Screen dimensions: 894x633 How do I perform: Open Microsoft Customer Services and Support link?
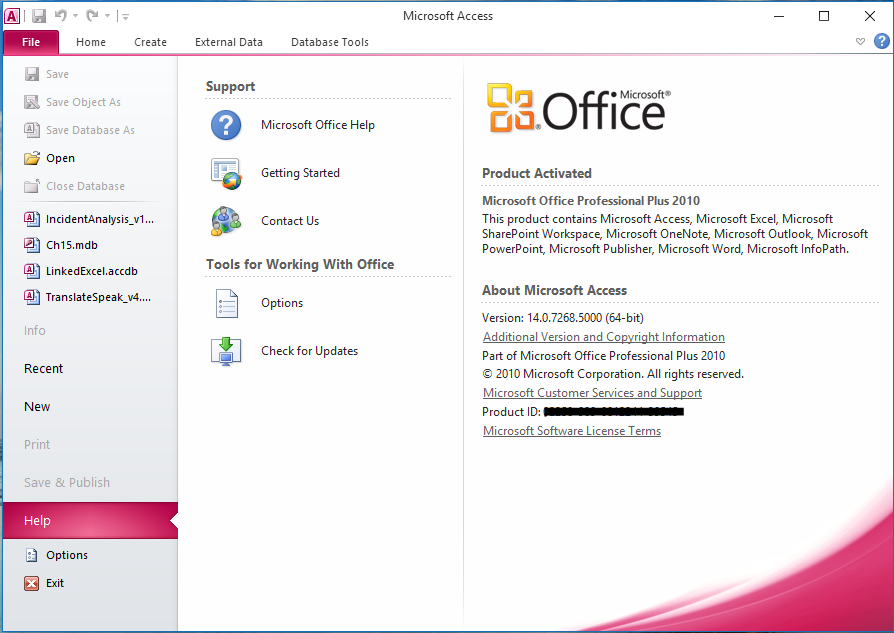(592, 393)
